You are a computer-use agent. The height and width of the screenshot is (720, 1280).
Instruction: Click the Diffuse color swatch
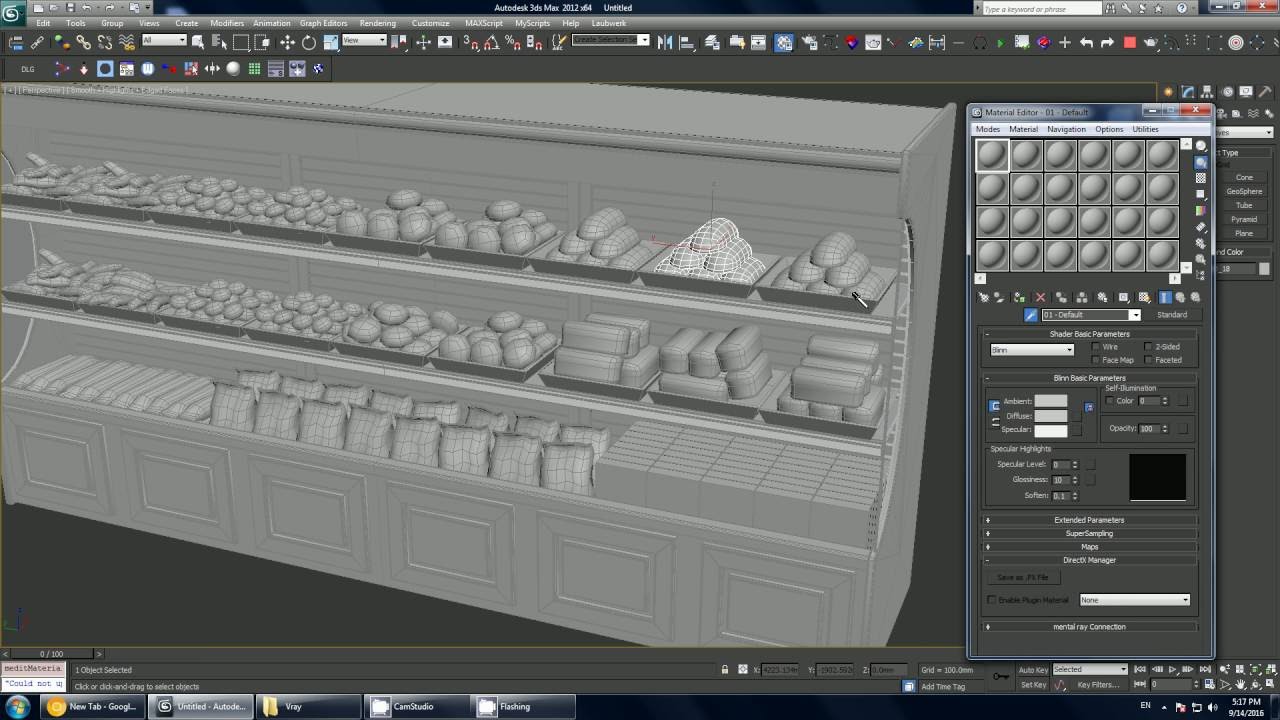(x=1050, y=416)
